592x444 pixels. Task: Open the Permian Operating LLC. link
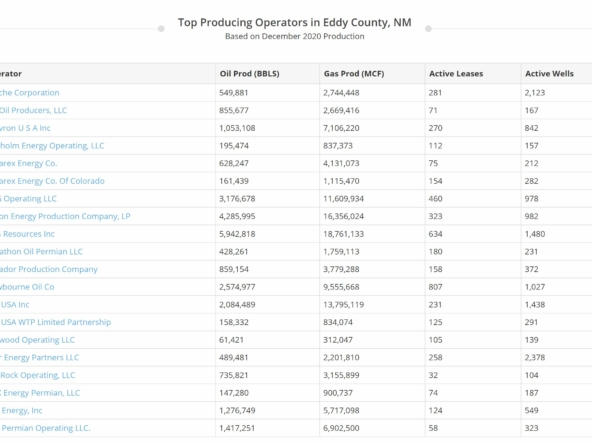[45, 428]
